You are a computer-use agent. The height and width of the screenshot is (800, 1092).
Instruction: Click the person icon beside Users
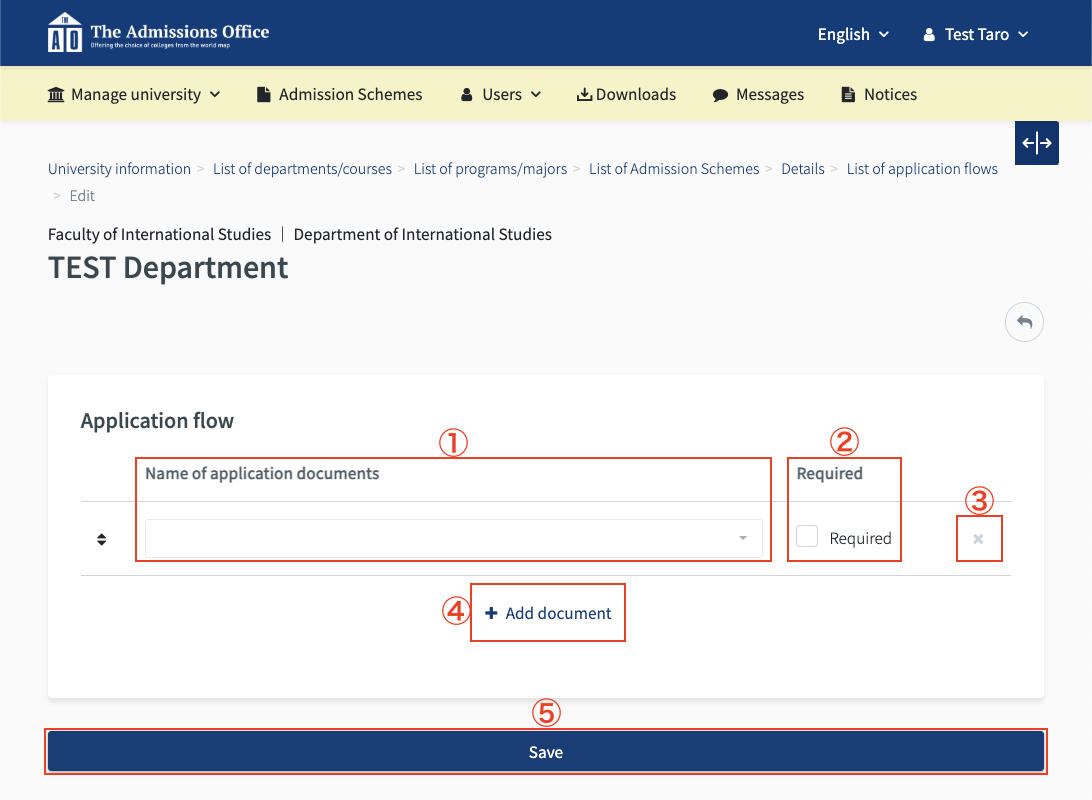467,95
